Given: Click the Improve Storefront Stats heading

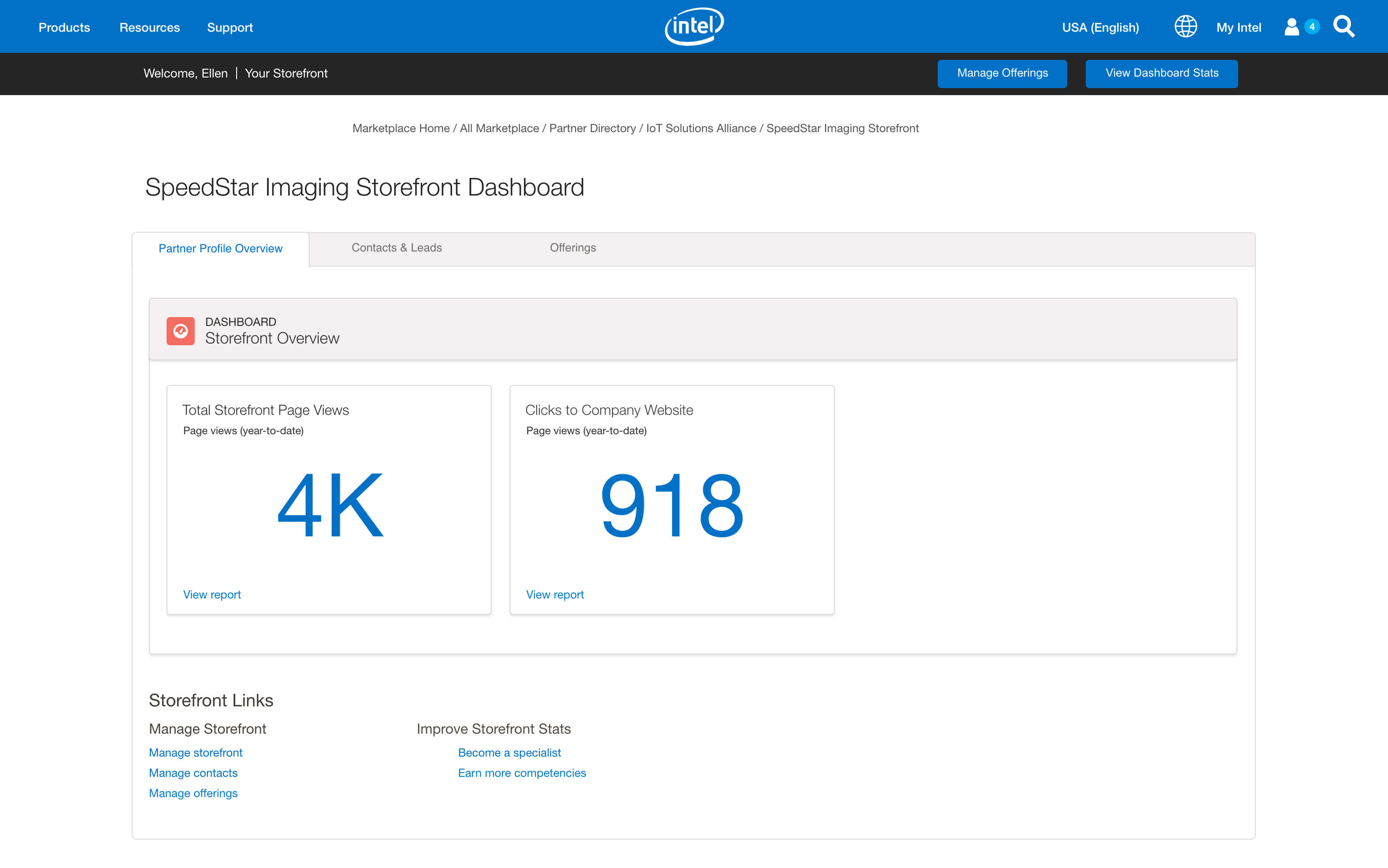Looking at the screenshot, I should pos(494,729).
